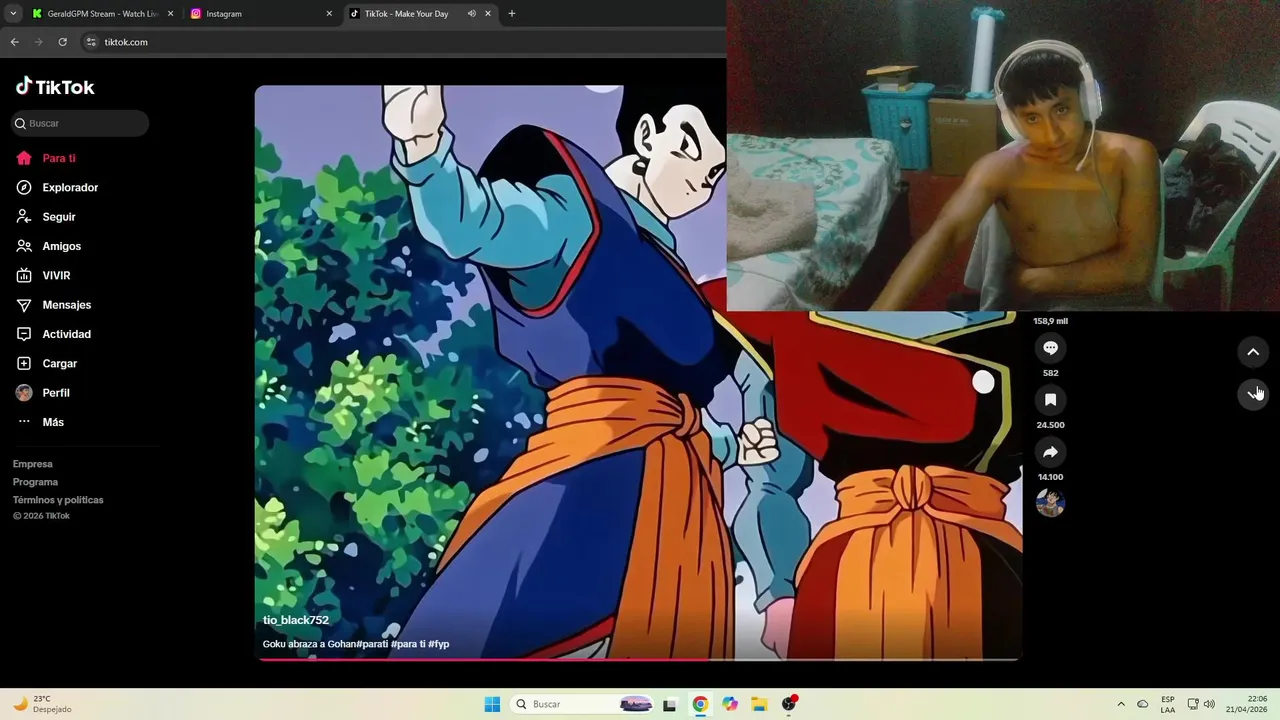Click the 14.100 shares count
This screenshot has width=1280, height=720.
1050,477
